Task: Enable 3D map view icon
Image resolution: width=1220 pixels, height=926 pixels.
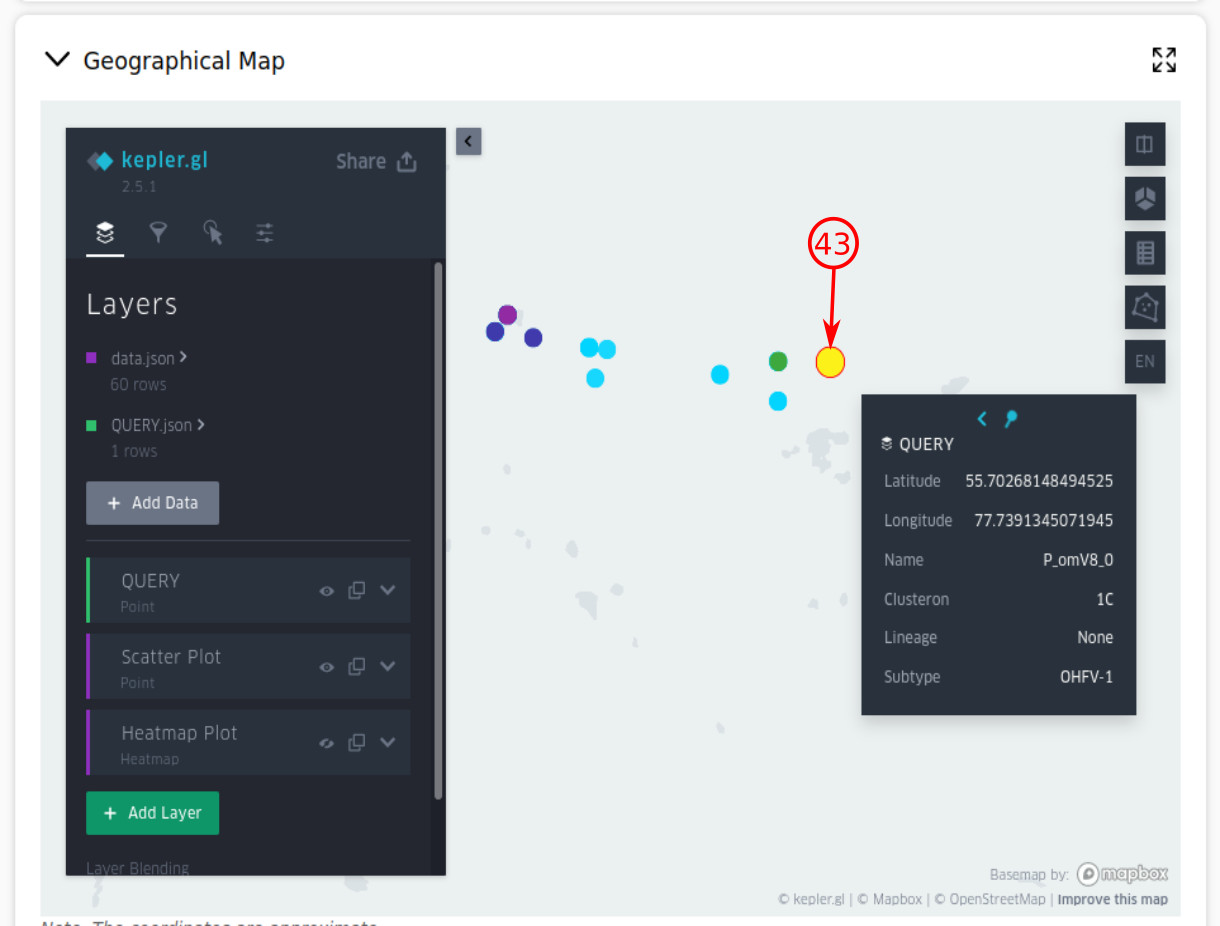Action: pos(1144,199)
